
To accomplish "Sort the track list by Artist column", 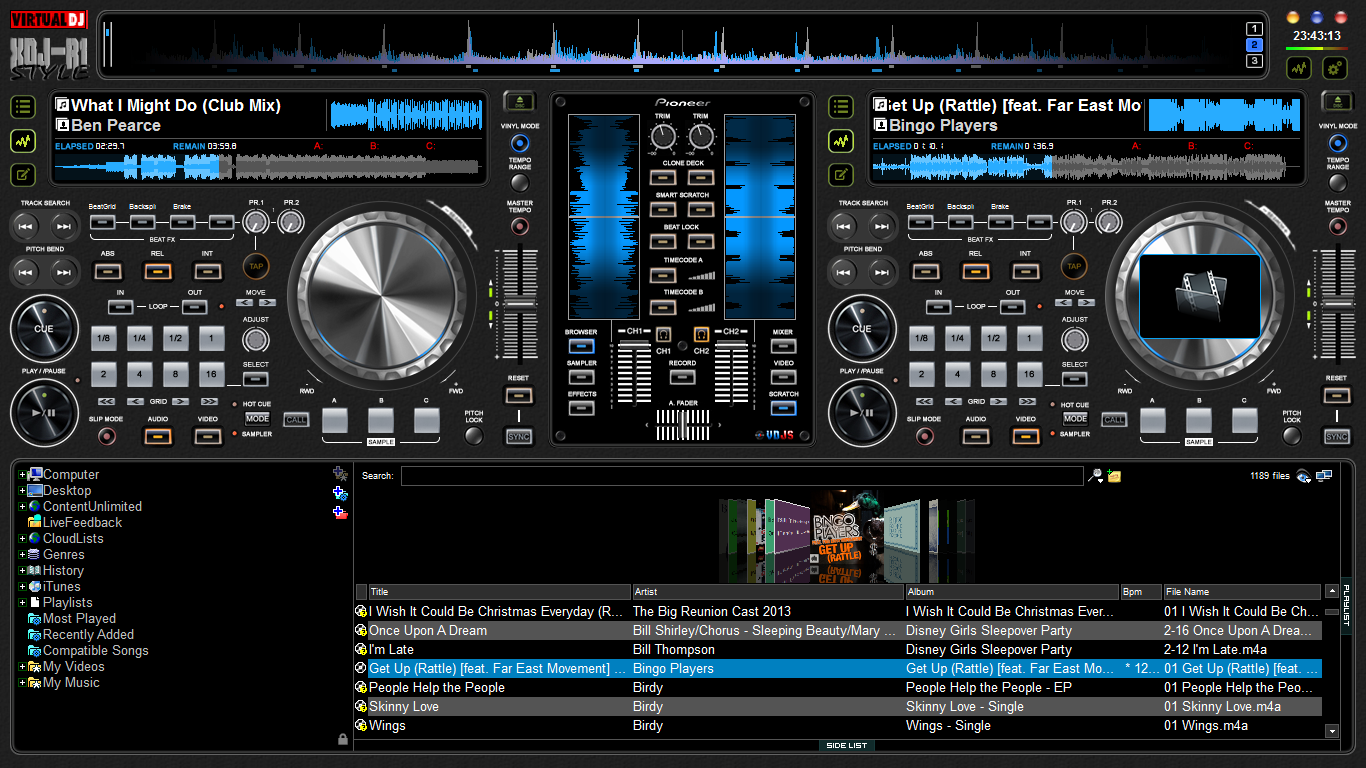I will [x=768, y=592].
